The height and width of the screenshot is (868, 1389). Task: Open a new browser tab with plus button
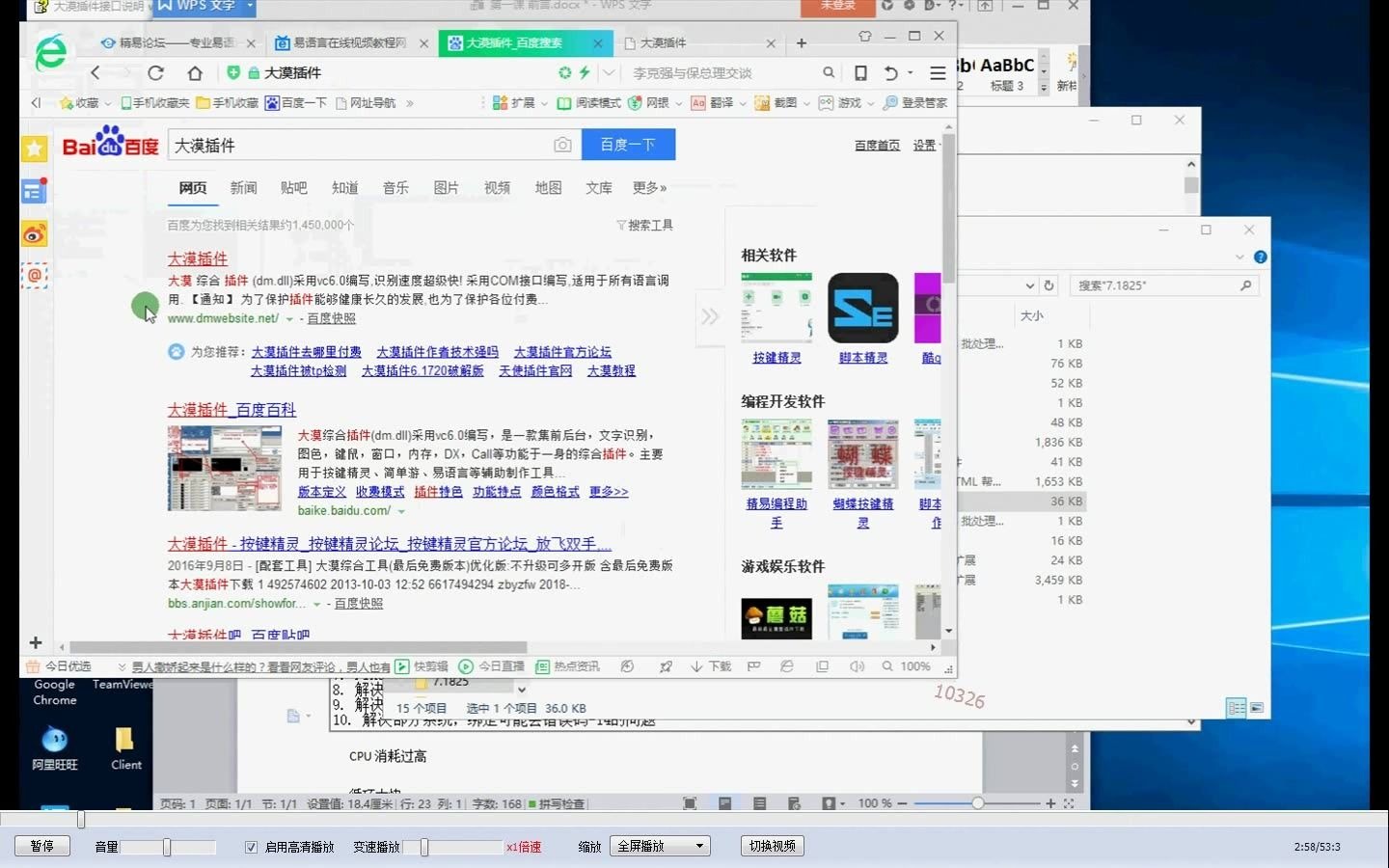coord(801,42)
